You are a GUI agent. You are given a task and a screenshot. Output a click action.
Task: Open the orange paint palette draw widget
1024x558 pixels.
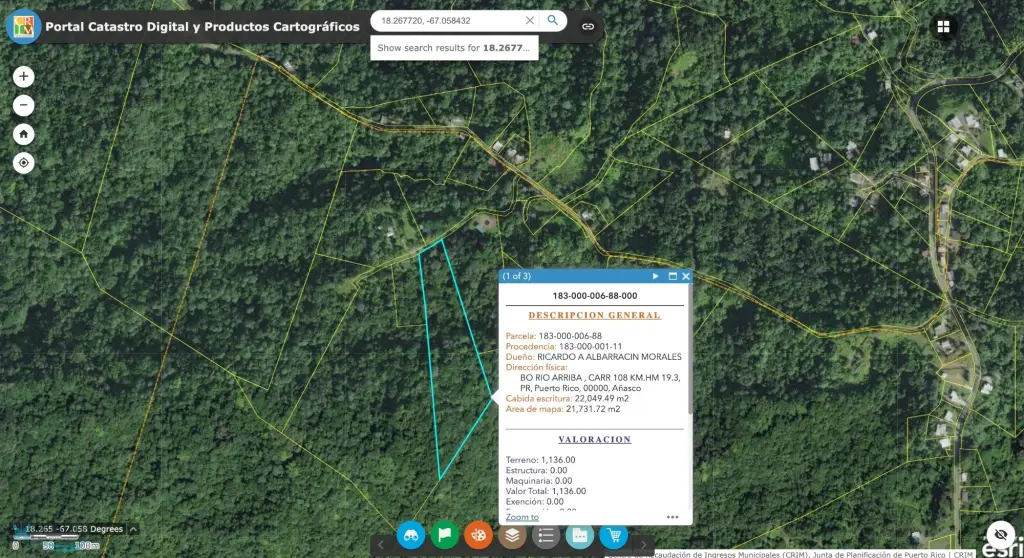(479, 535)
